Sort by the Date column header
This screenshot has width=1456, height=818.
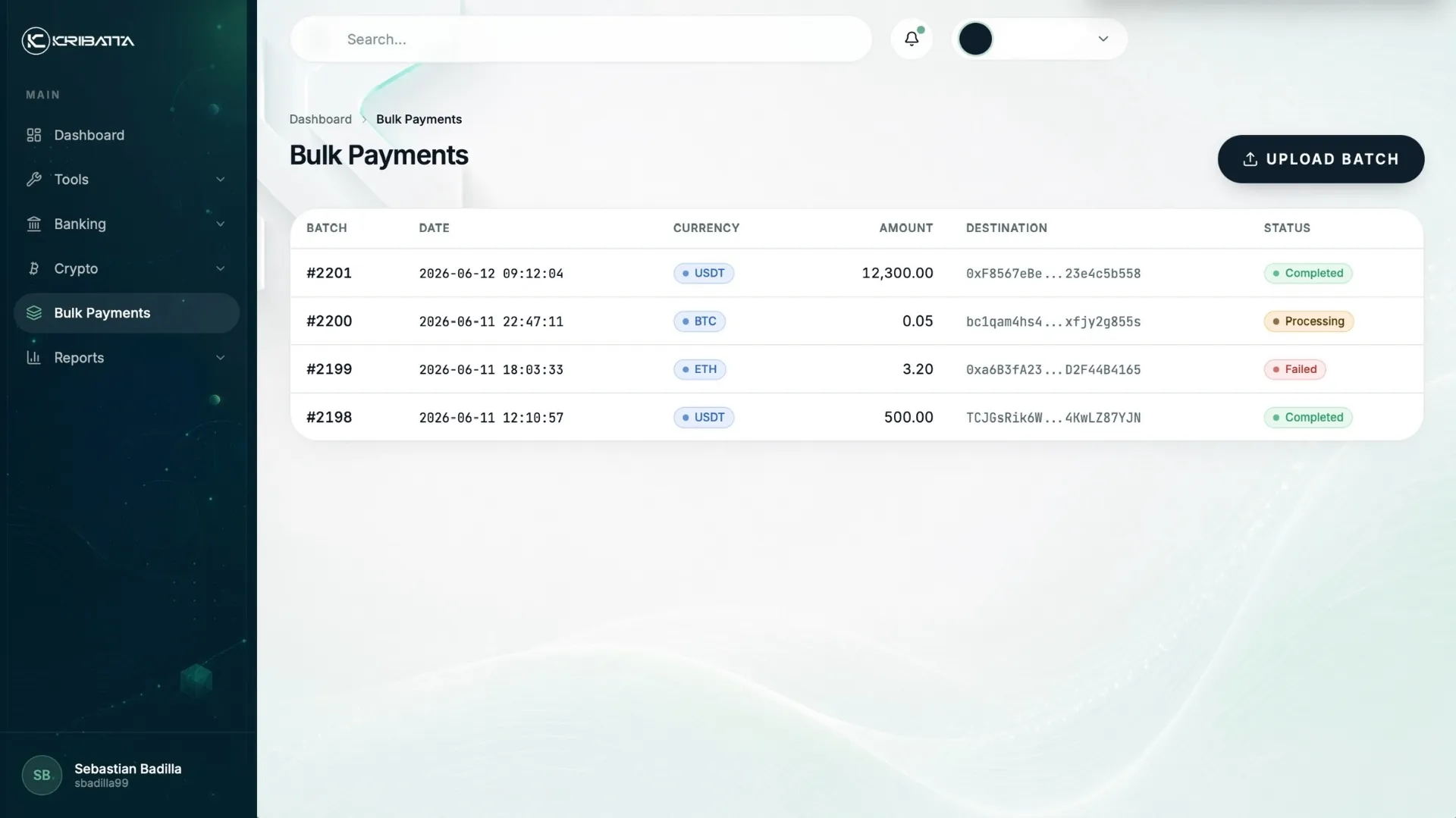[434, 228]
